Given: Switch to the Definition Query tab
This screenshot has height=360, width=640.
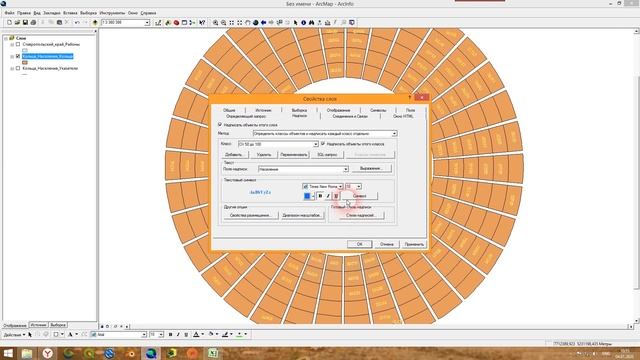Looking at the screenshot, I should coord(246,116).
